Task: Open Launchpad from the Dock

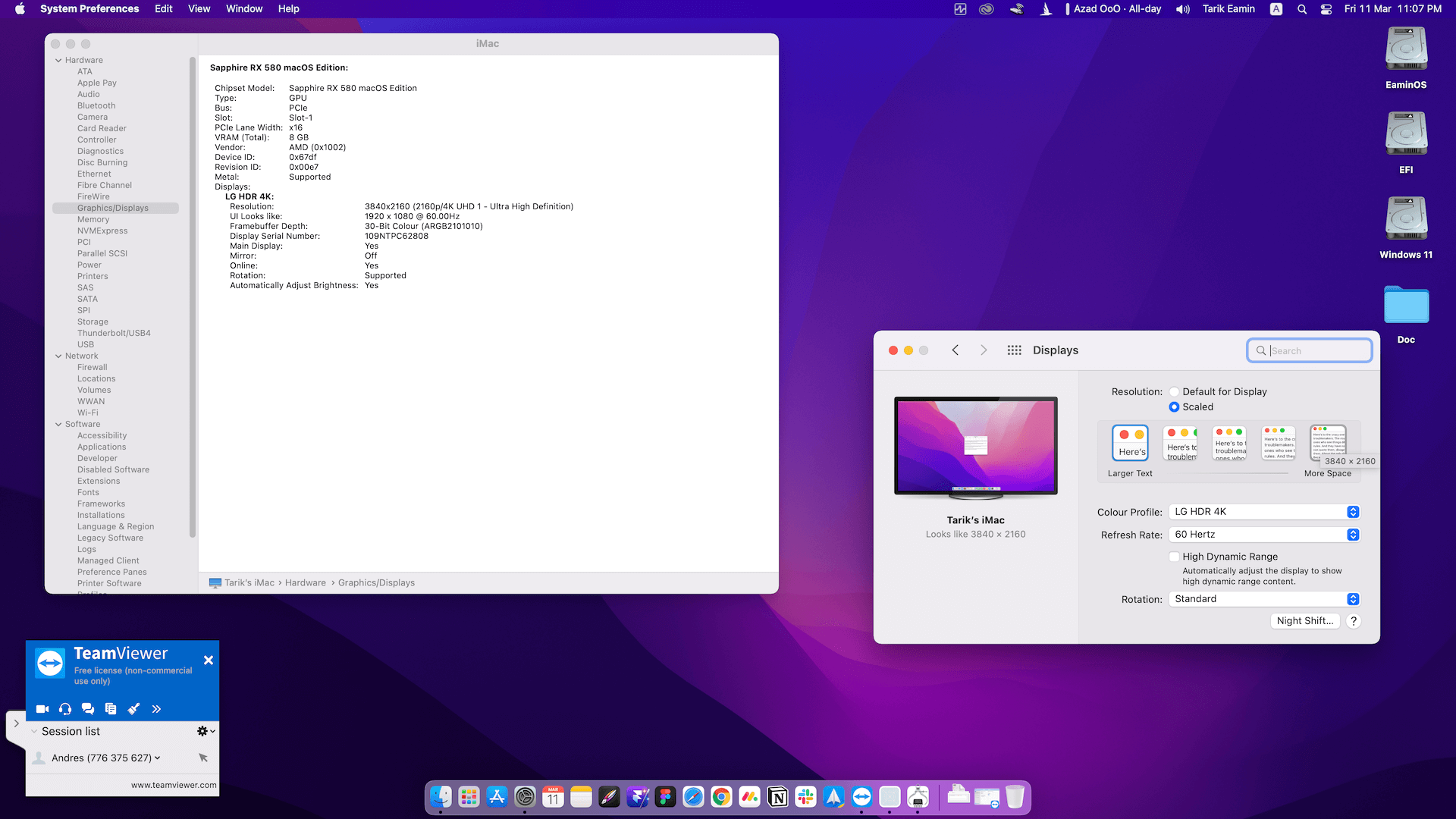Action: [x=469, y=797]
